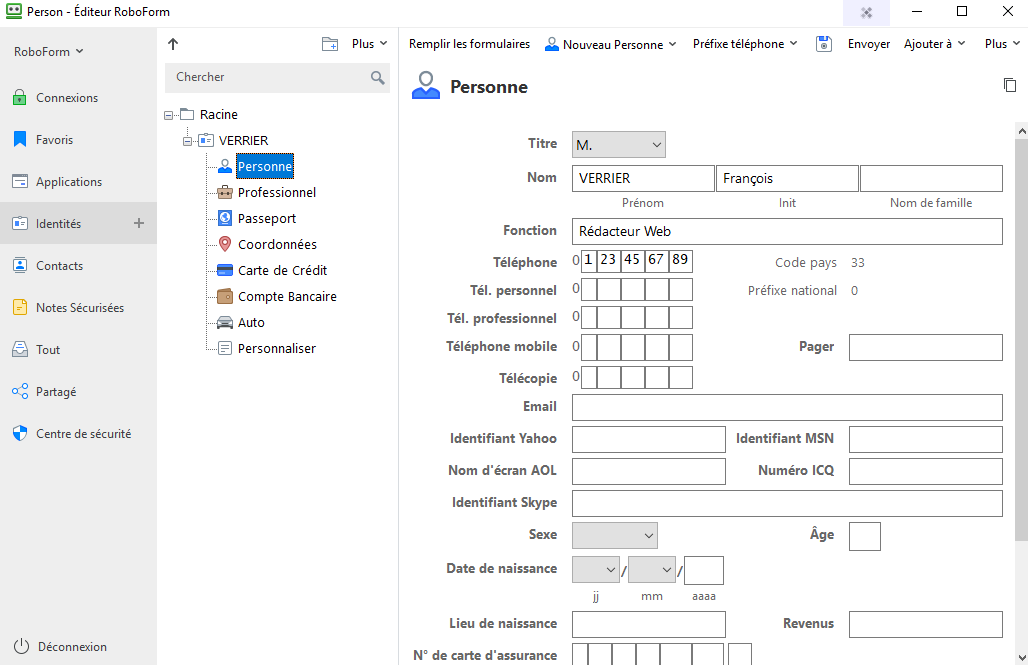Open the right toolbar Plus menu
Image resolution: width=1028 pixels, height=665 pixels.
coord(1002,44)
